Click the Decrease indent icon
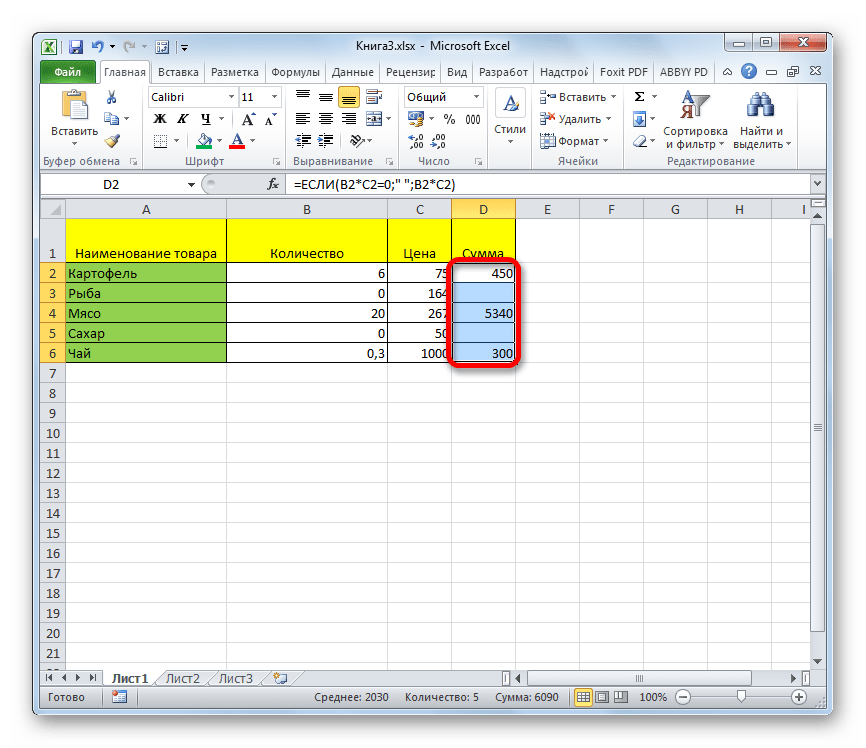The width and height of the screenshot is (866, 748). pos(303,141)
